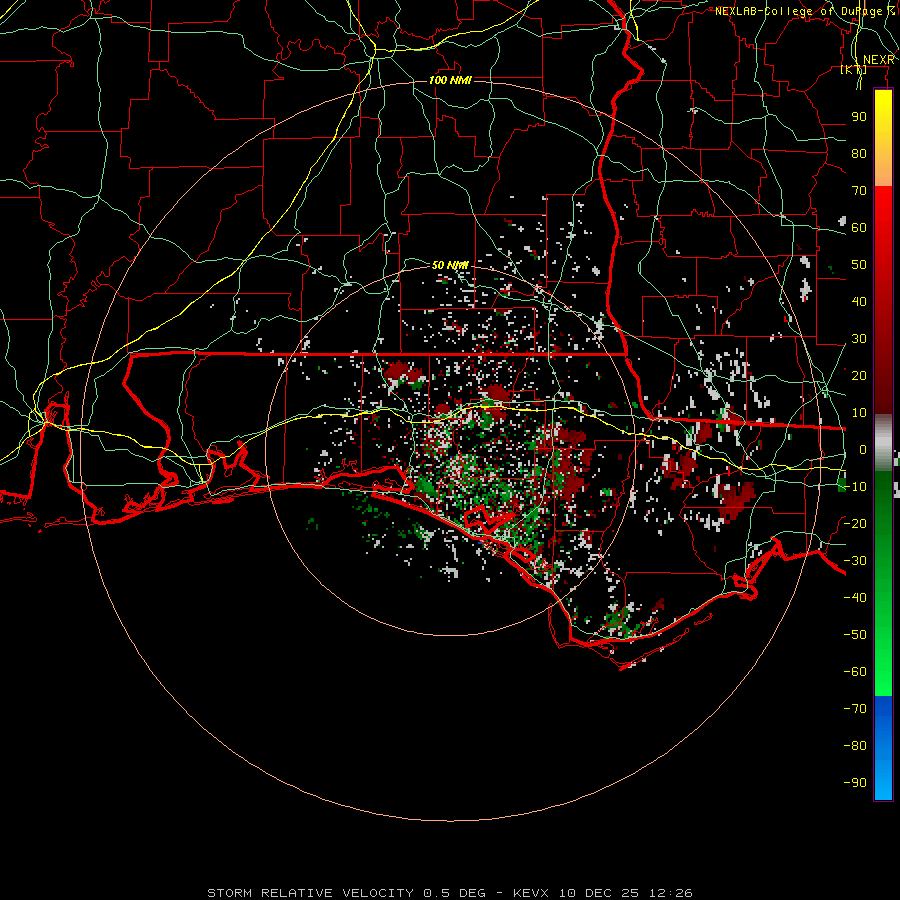Click the blue bottom segment of color bar

click(883, 748)
